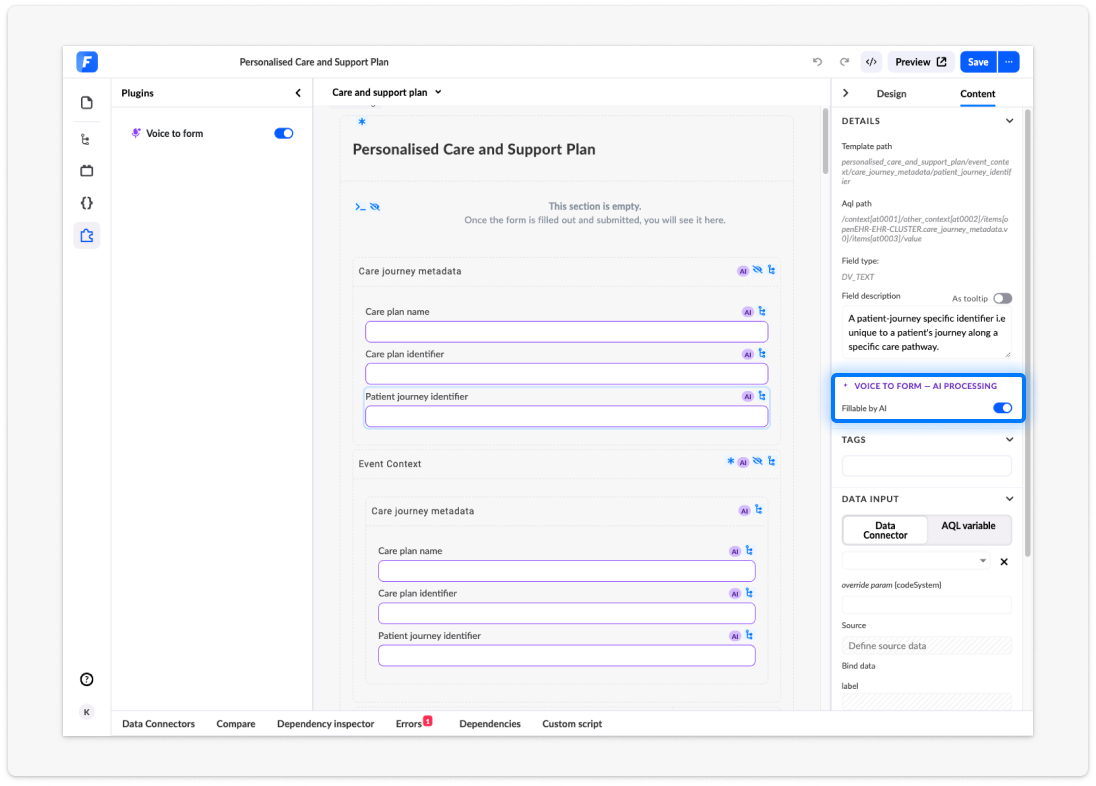Open the calendar icon in left sidebar

[x=87, y=171]
